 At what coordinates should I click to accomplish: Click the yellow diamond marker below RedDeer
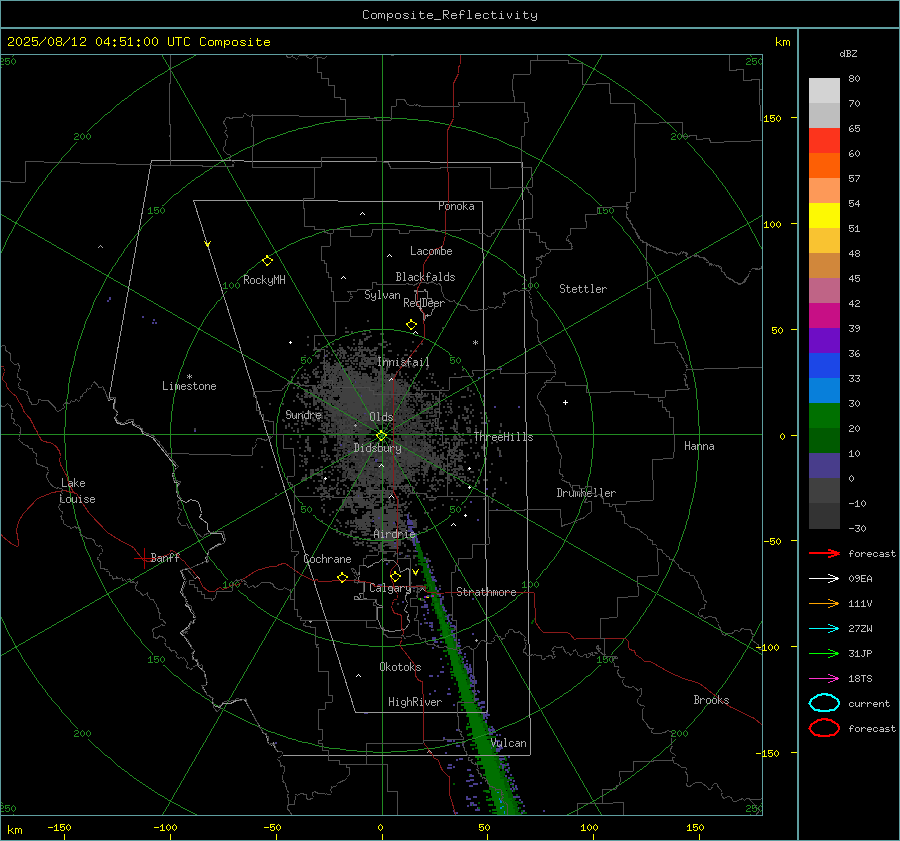pyautogui.click(x=412, y=325)
